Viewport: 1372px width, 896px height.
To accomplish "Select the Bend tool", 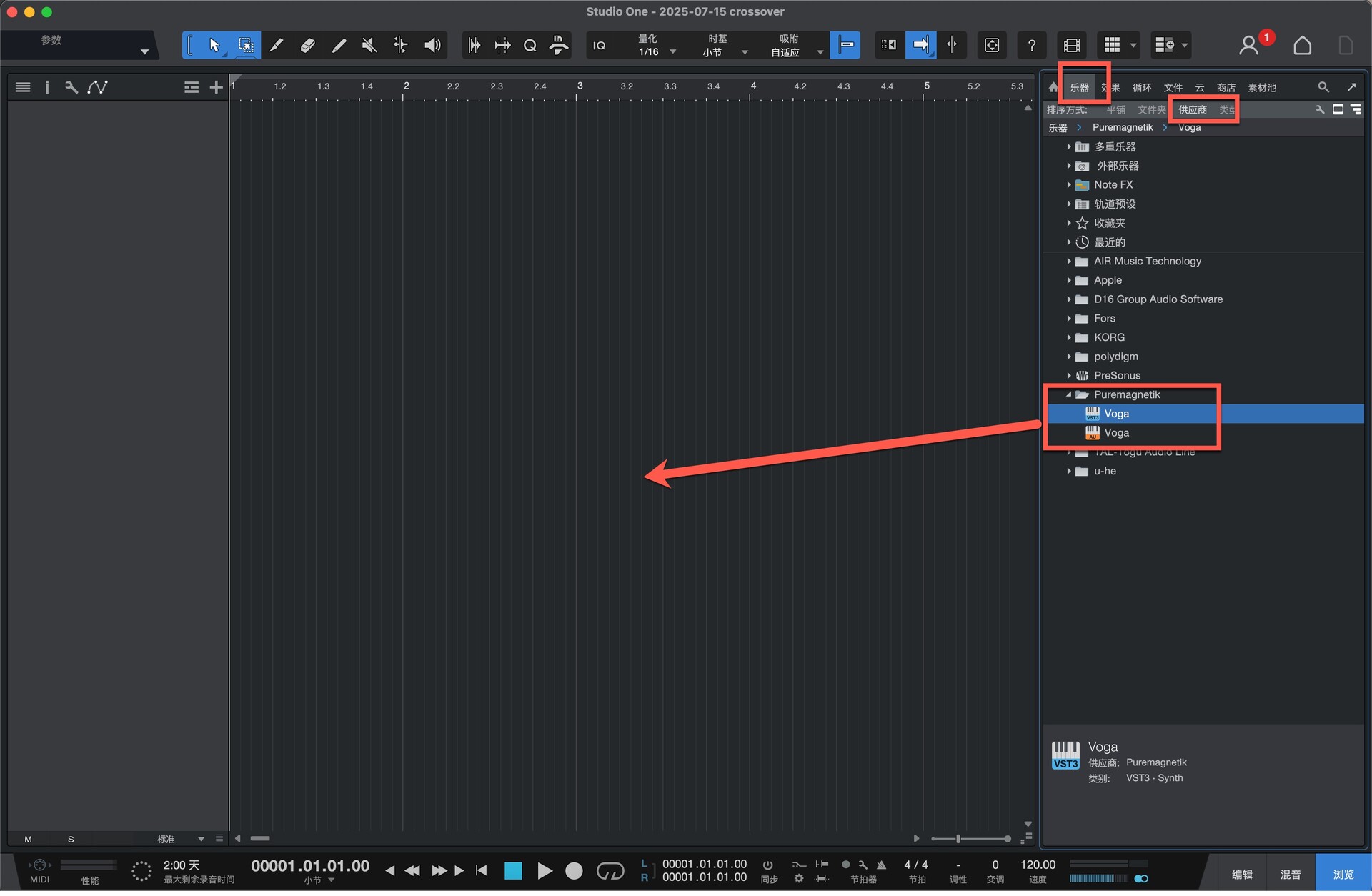I will [x=400, y=46].
